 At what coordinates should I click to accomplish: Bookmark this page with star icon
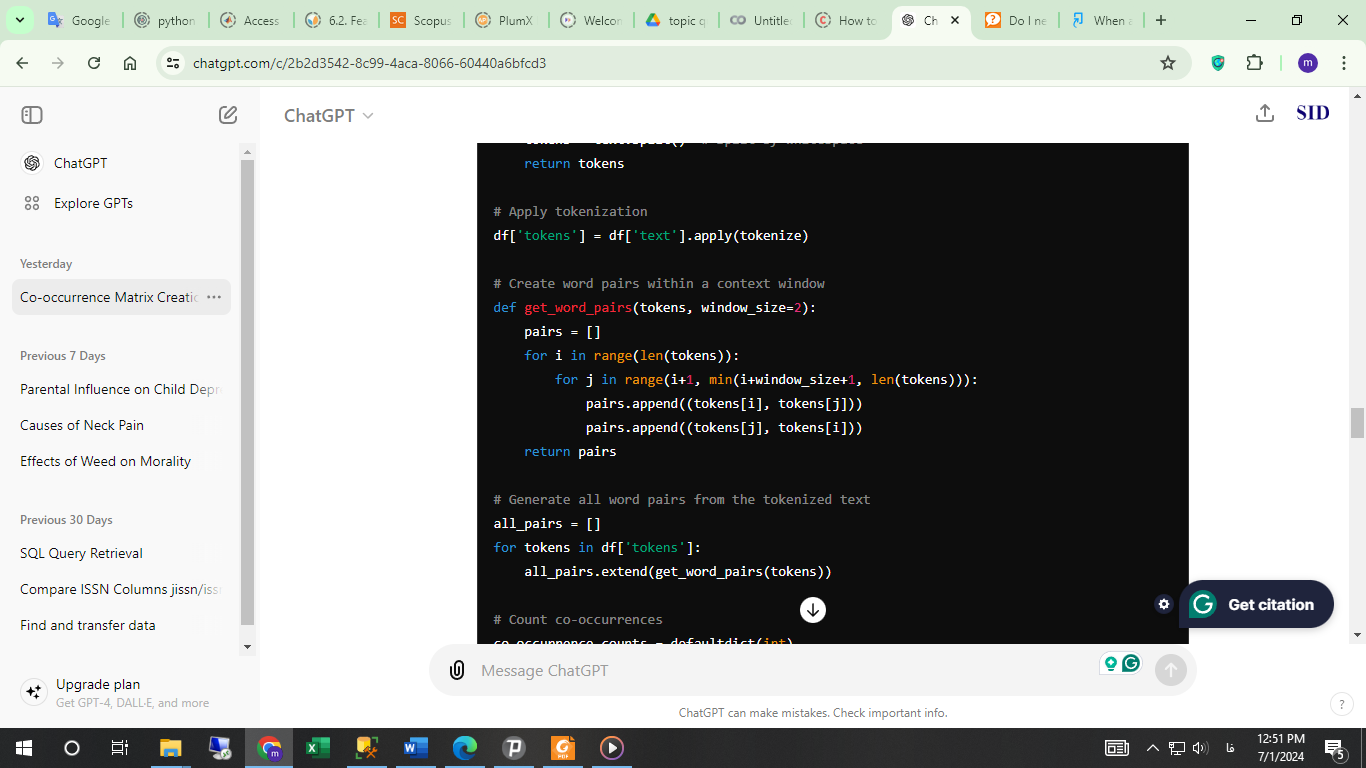(x=1167, y=63)
